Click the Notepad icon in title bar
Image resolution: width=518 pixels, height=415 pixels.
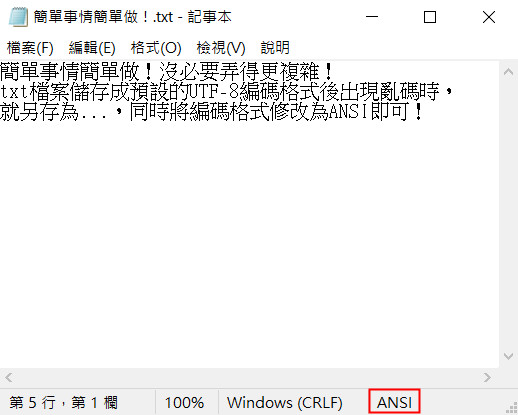[x=18, y=17]
